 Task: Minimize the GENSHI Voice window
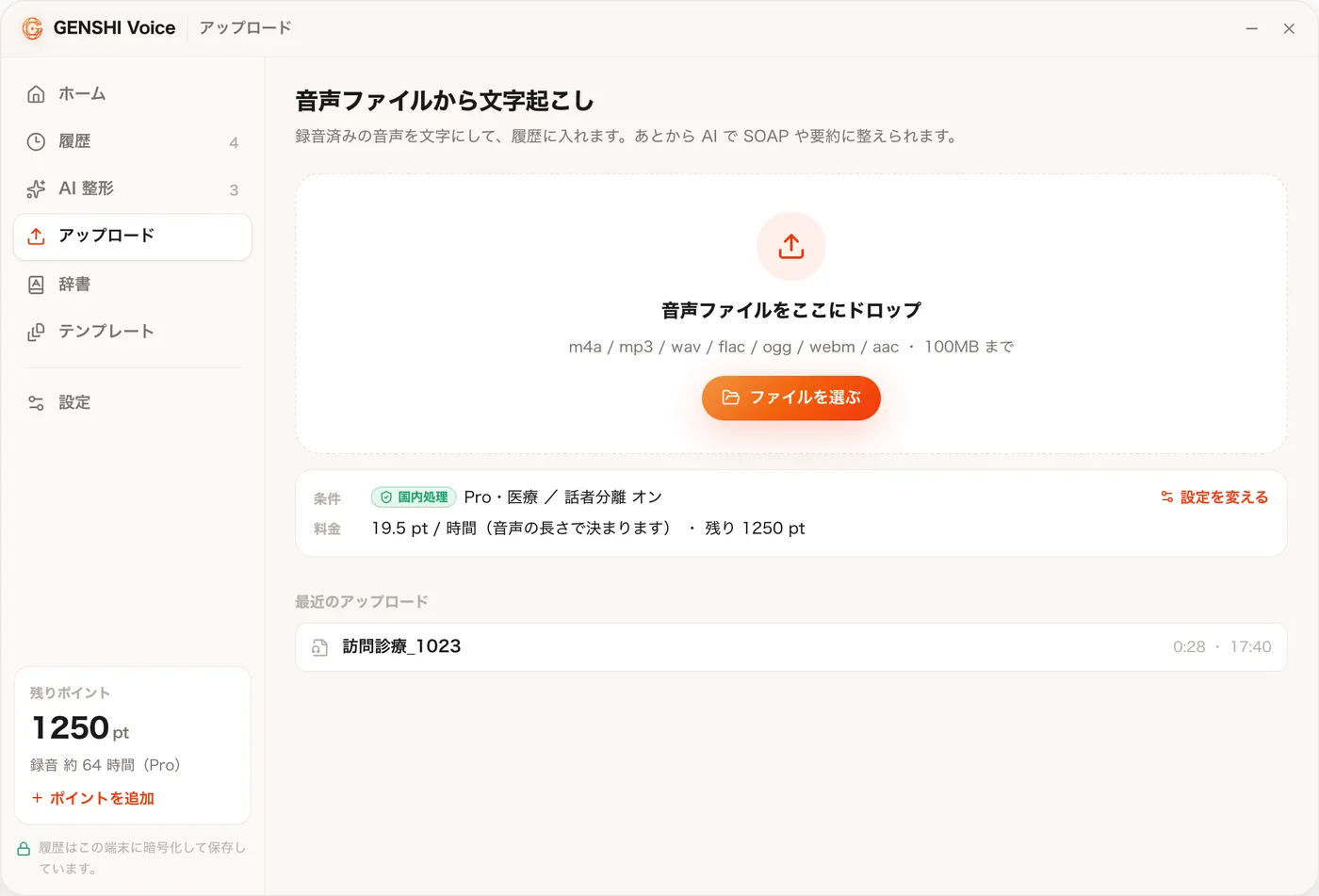1252,29
